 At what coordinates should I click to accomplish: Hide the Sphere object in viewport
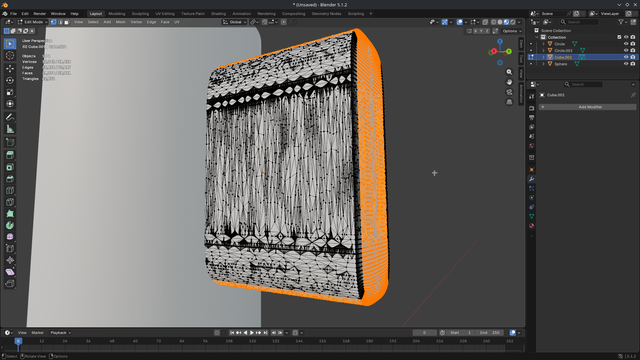click(x=626, y=64)
